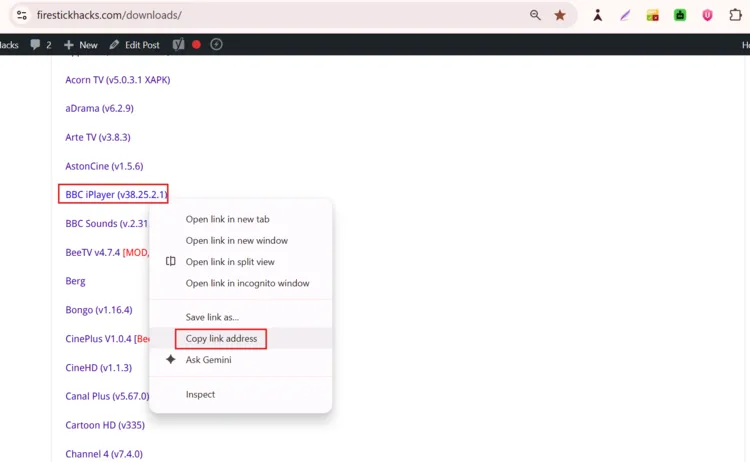Click the red dot status indicator
Image resolution: width=750 pixels, height=462 pixels.
(x=196, y=45)
